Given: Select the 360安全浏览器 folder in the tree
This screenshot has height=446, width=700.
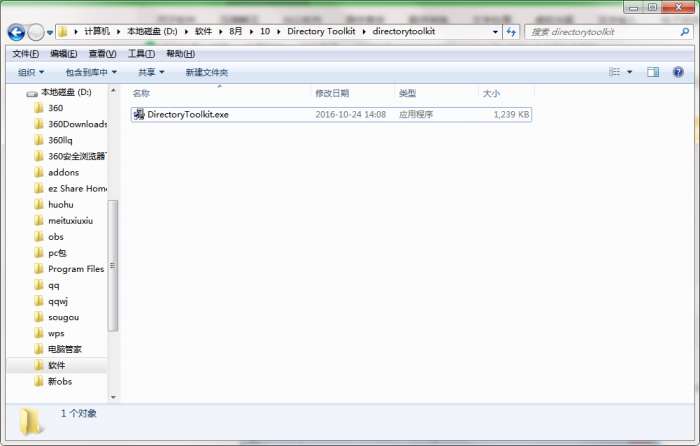Looking at the screenshot, I should [77, 156].
